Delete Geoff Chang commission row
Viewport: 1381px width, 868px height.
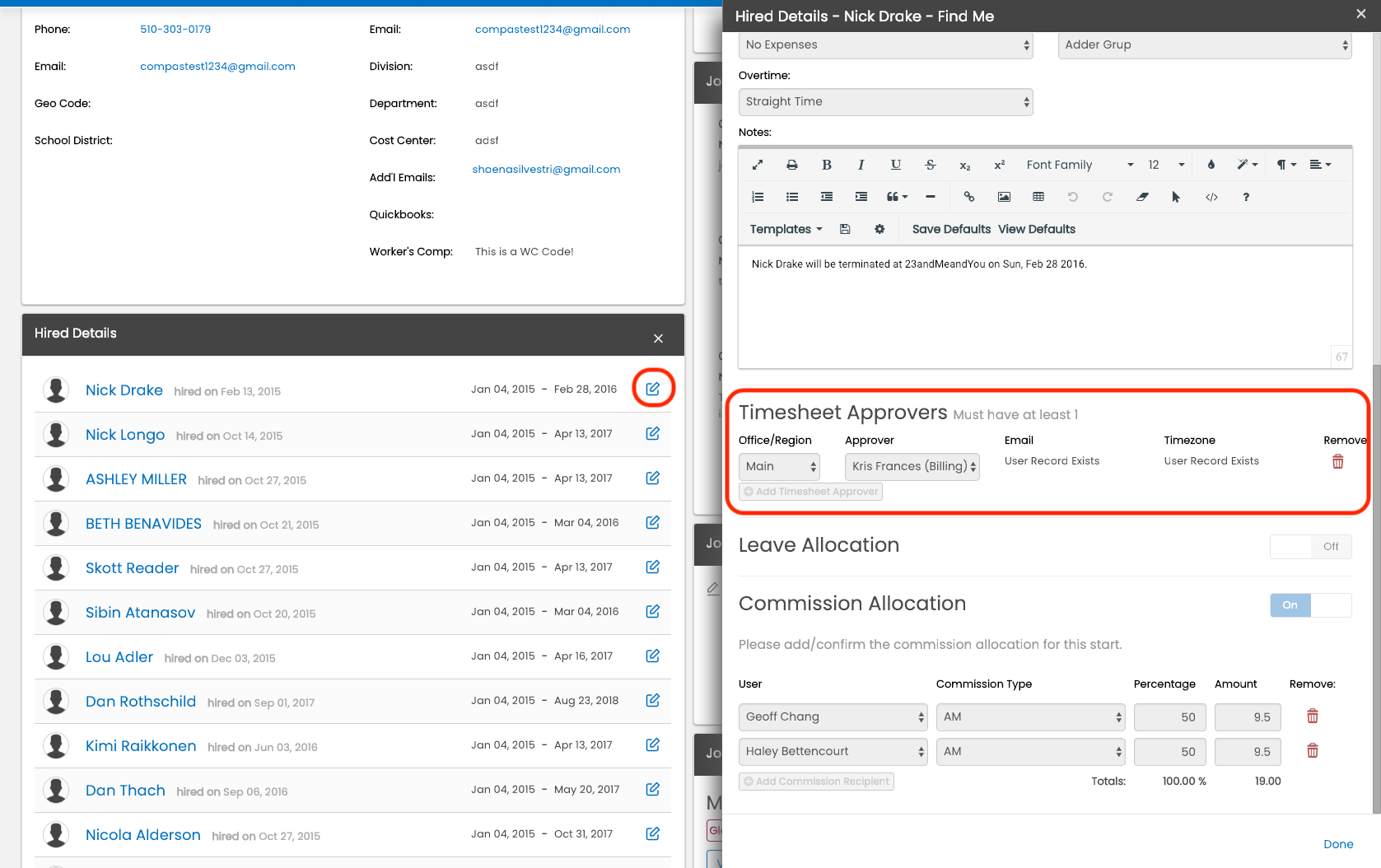[x=1312, y=716]
